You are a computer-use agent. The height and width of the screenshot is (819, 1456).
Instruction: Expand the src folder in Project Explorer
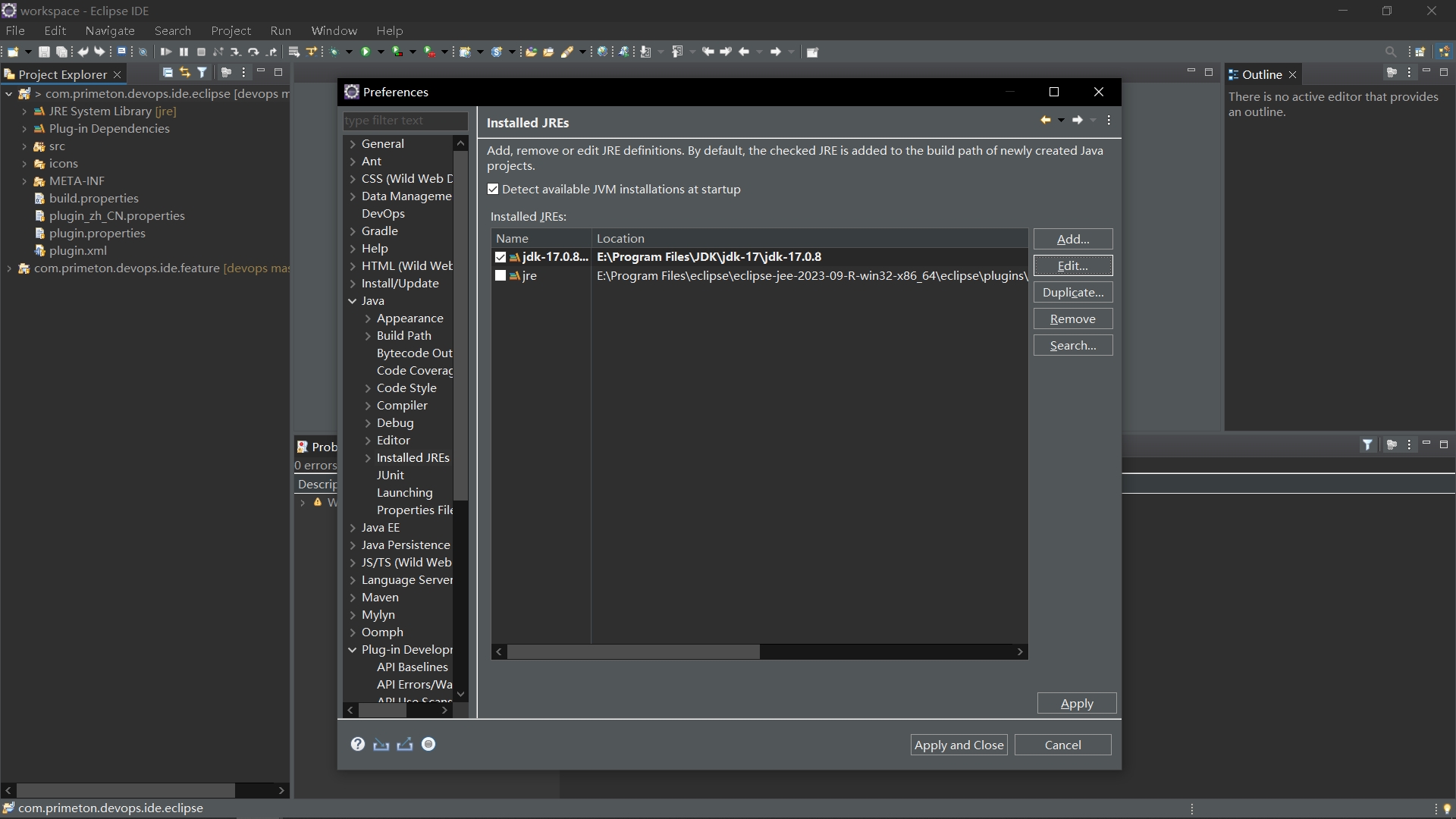pyautogui.click(x=24, y=146)
